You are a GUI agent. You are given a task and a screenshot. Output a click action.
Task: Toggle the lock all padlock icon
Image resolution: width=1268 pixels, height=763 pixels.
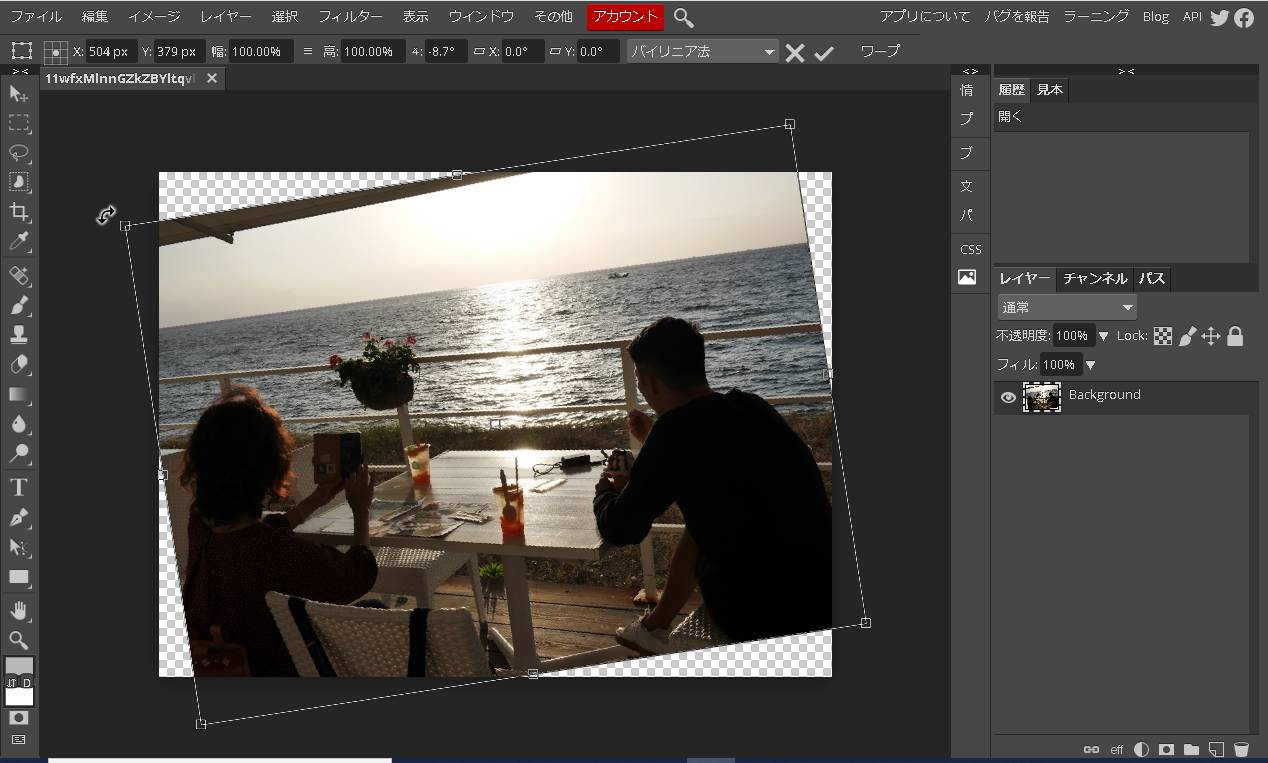[1235, 337]
